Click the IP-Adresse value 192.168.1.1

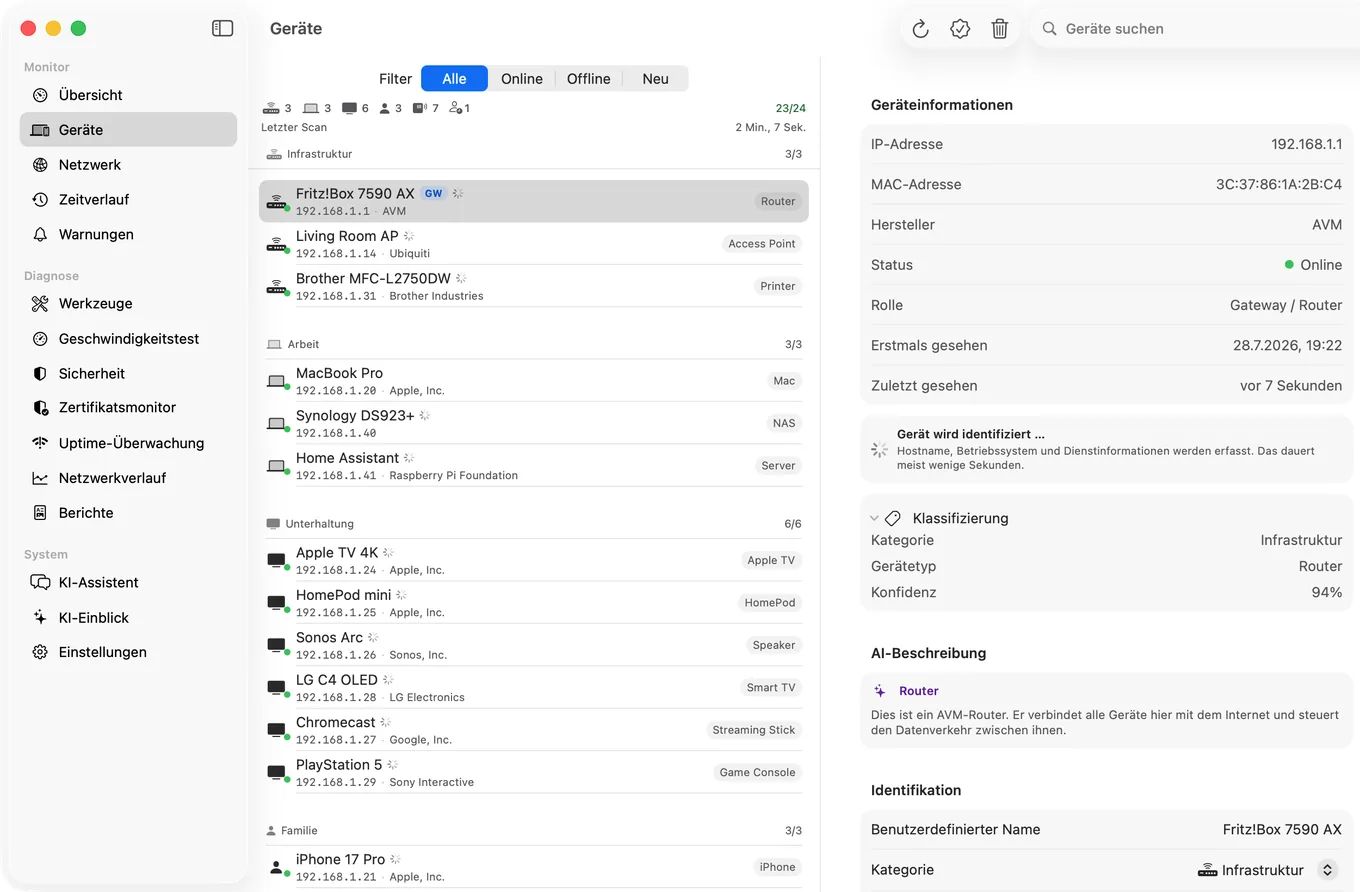(1306, 144)
